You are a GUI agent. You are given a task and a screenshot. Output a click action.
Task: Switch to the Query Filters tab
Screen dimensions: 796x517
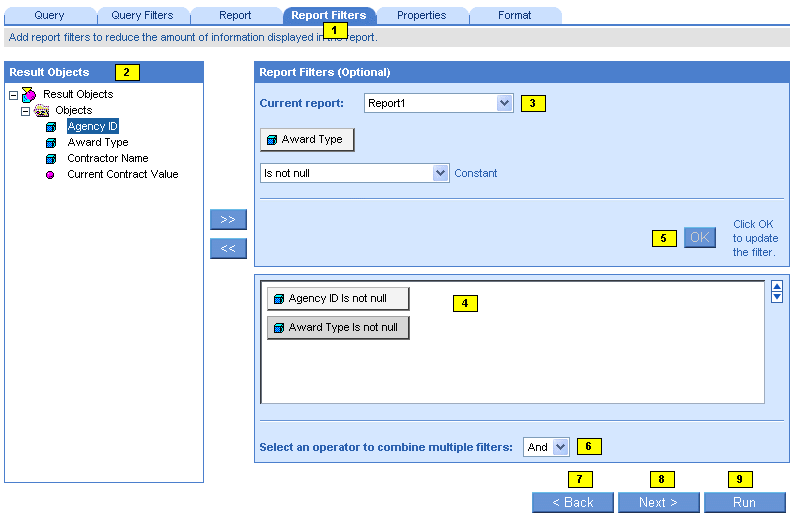[142, 15]
